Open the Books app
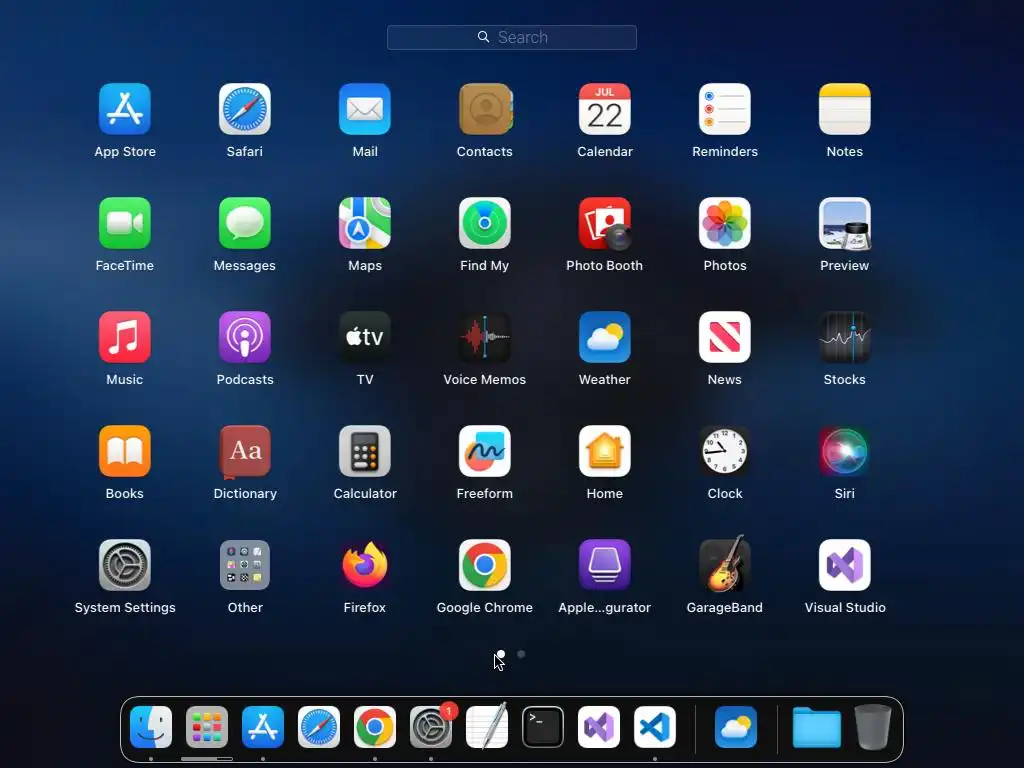This screenshot has height=768, width=1024. point(125,451)
